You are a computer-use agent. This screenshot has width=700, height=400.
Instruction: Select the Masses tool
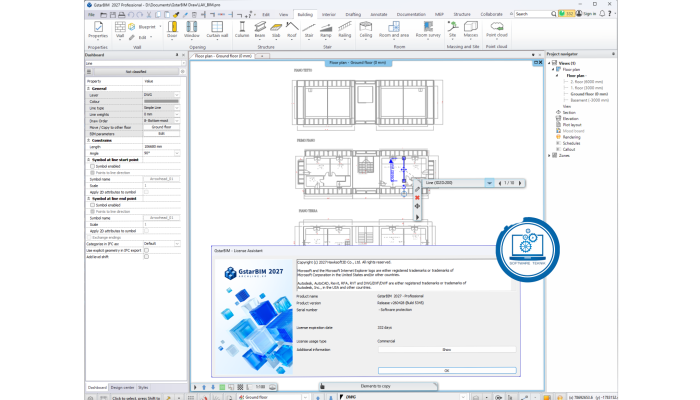coord(471,30)
